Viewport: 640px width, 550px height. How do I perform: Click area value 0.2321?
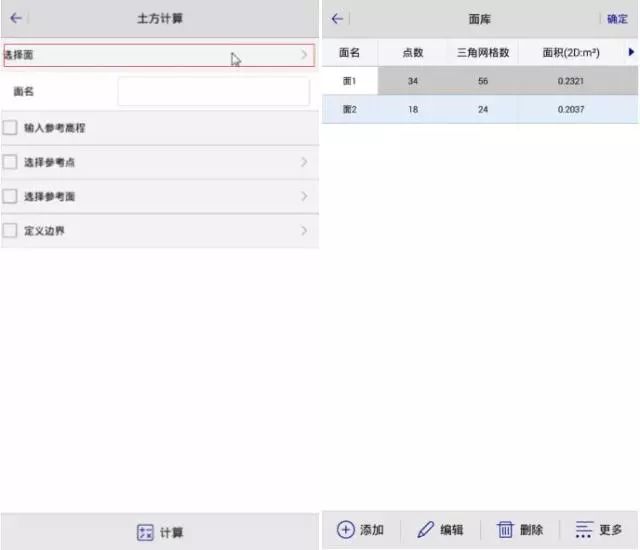pyautogui.click(x=571, y=81)
